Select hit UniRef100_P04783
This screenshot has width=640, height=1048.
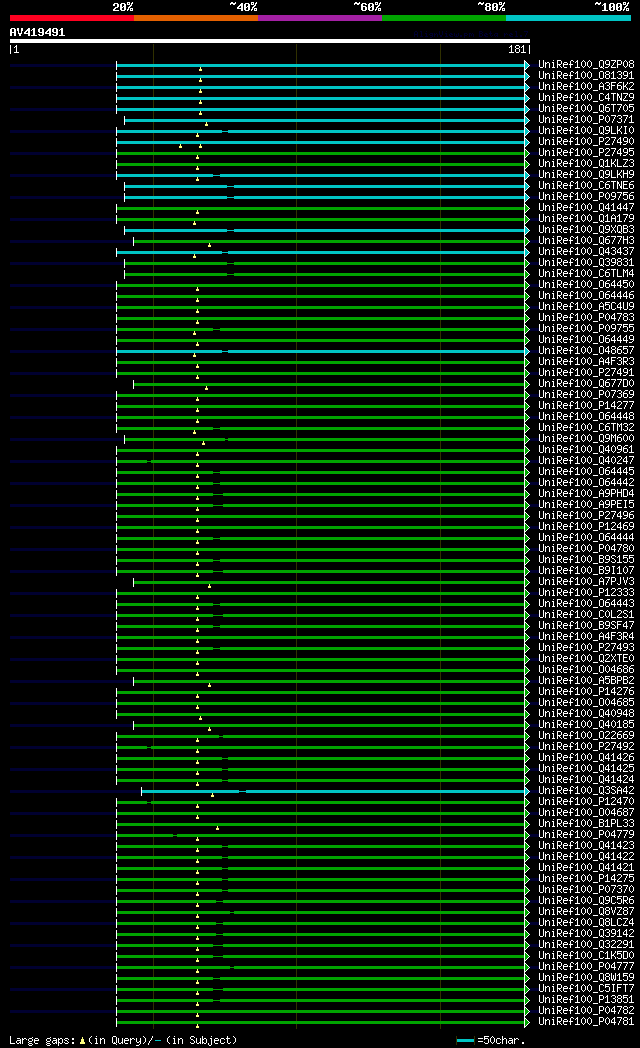[x=587, y=317]
